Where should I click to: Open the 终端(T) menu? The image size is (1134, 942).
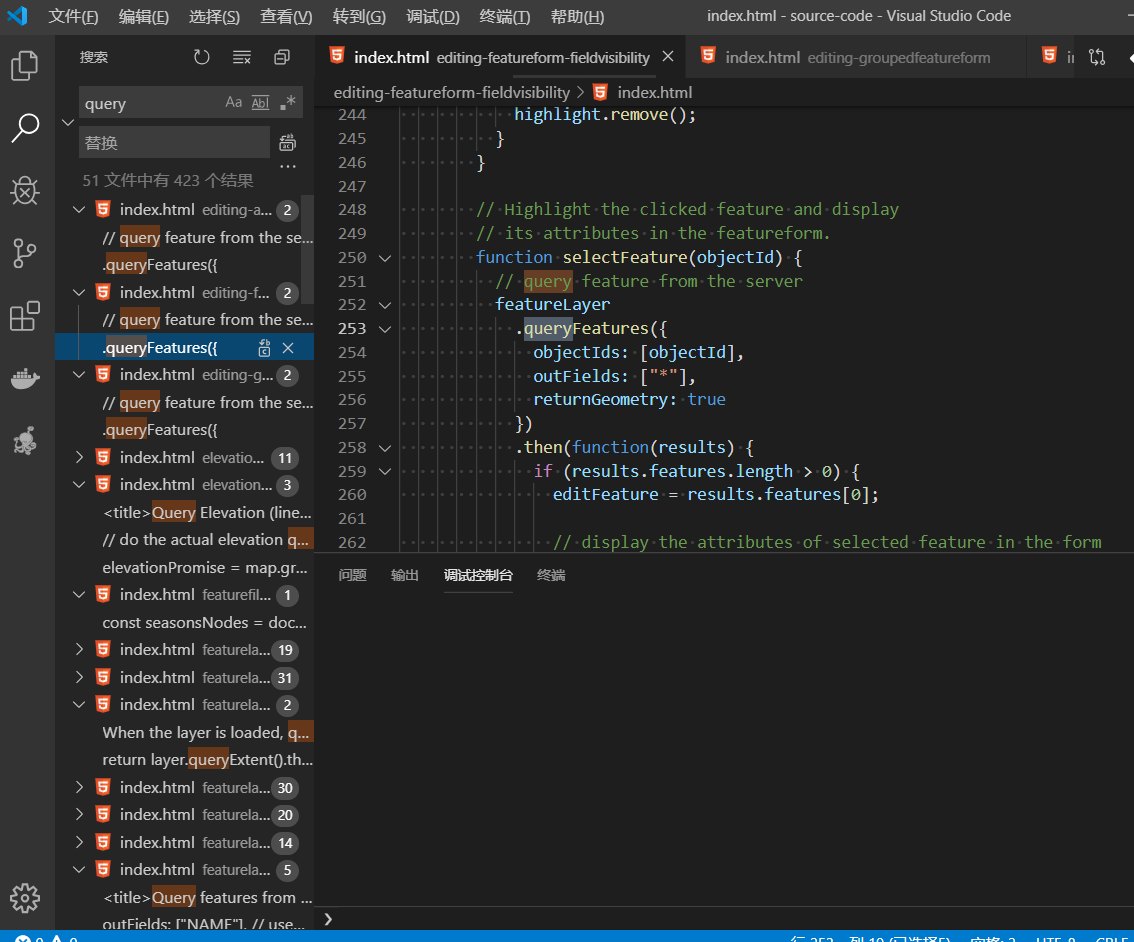[x=505, y=16]
